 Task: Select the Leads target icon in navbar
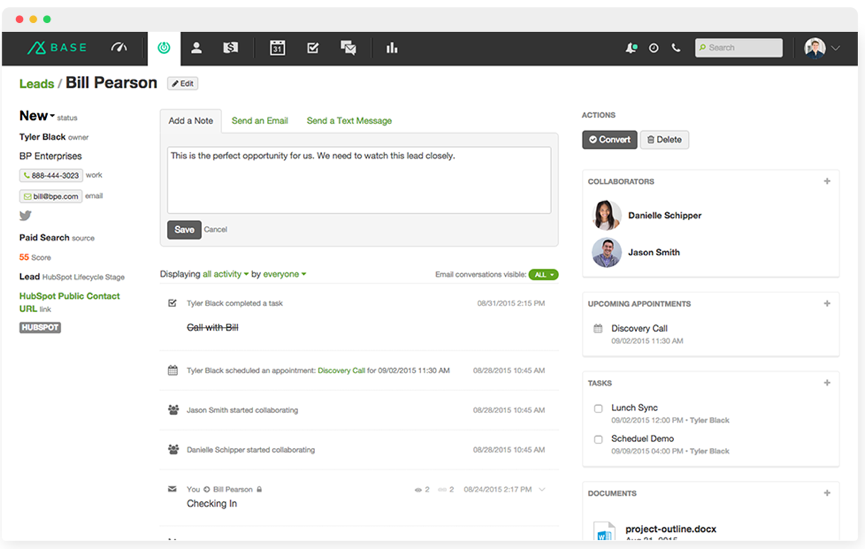point(164,48)
